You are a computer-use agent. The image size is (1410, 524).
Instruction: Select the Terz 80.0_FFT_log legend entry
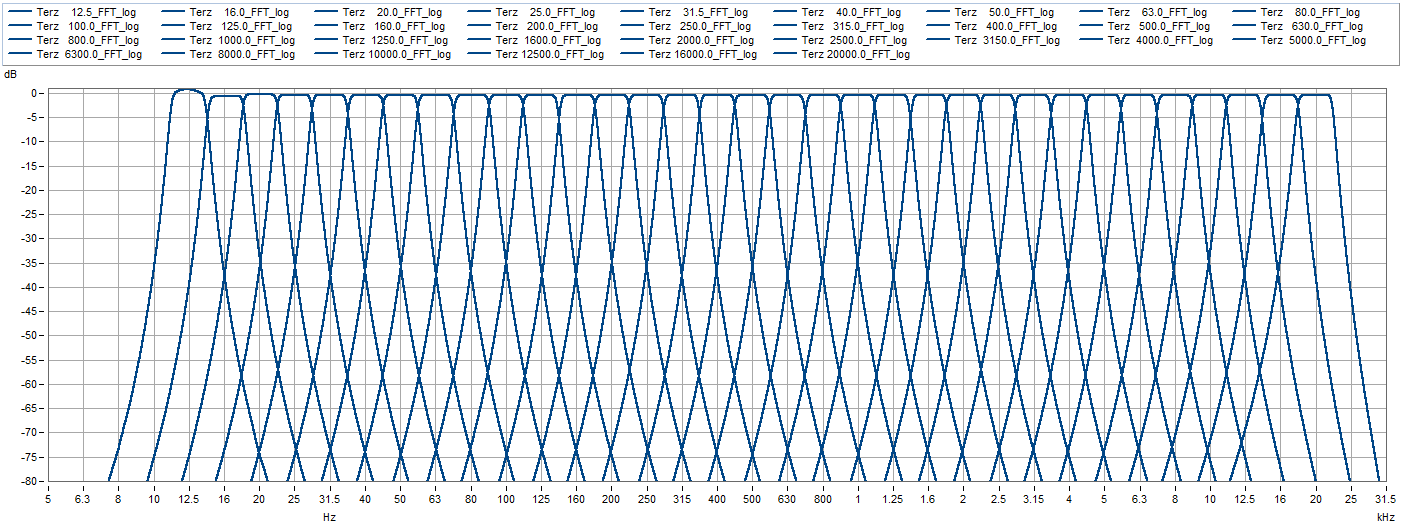coord(1313,13)
